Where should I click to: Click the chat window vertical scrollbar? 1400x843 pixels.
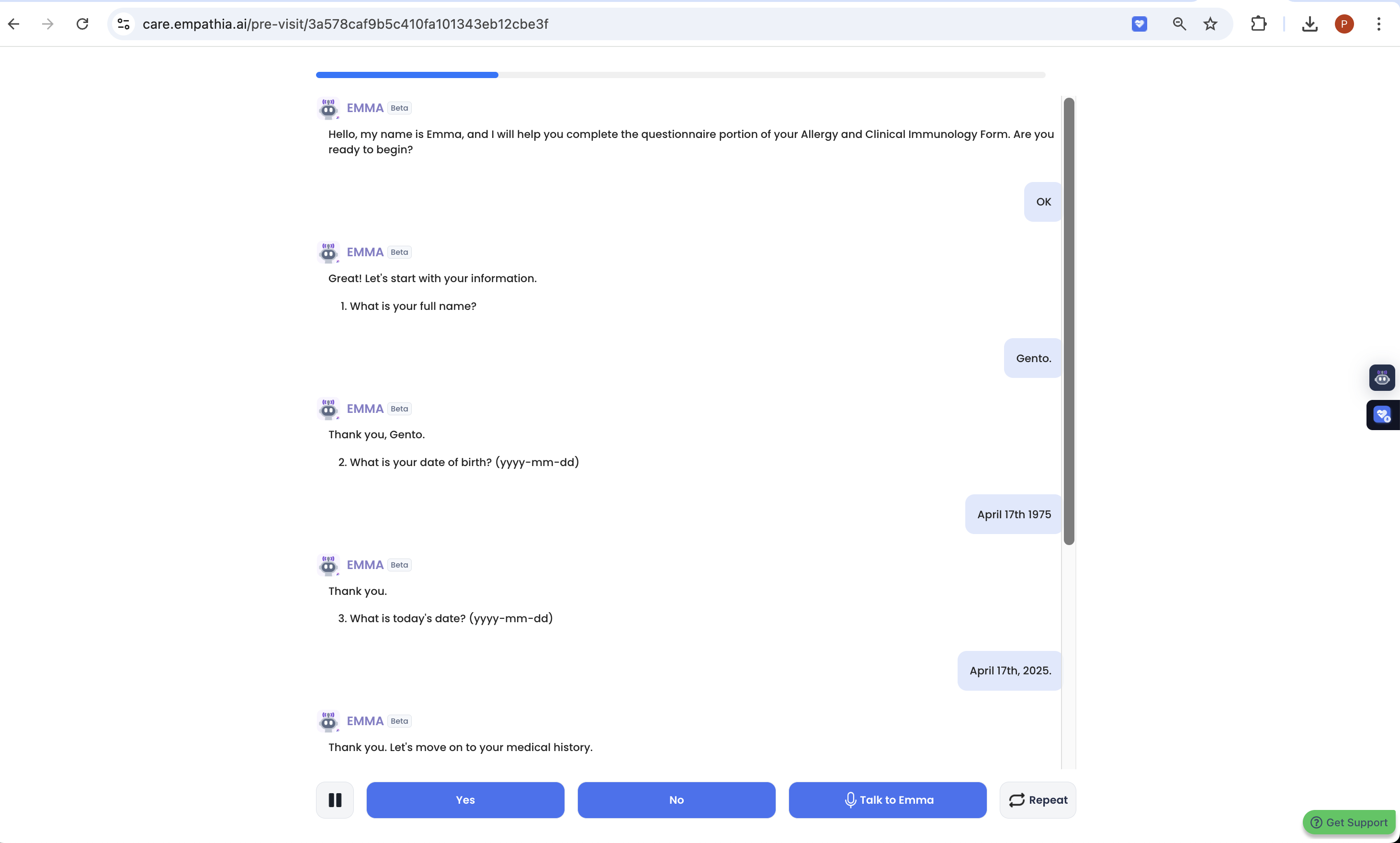[x=1069, y=321]
